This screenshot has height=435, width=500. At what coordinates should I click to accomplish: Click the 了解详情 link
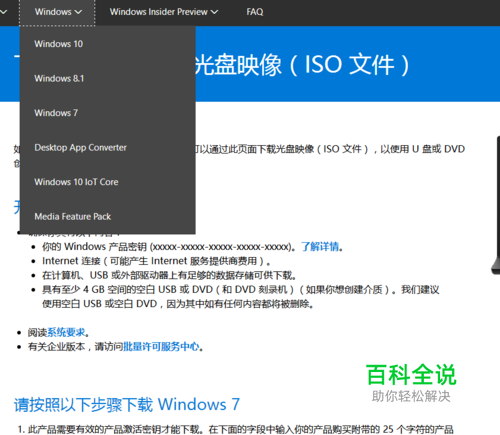point(320,247)
